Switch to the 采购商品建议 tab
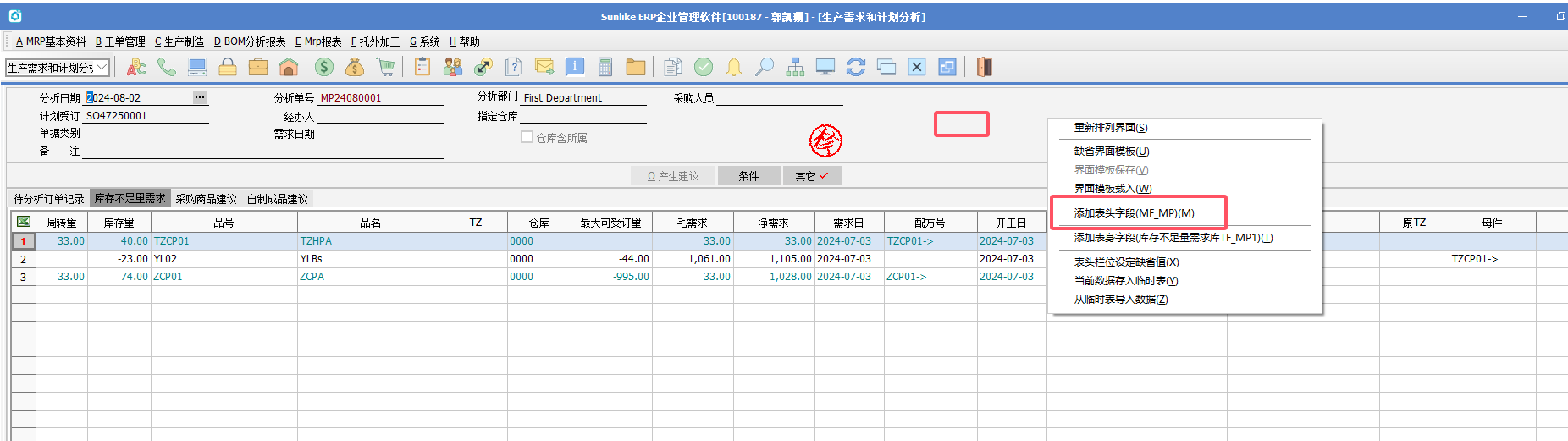This screenshot has height=441, width=1568. coord(206,199)
